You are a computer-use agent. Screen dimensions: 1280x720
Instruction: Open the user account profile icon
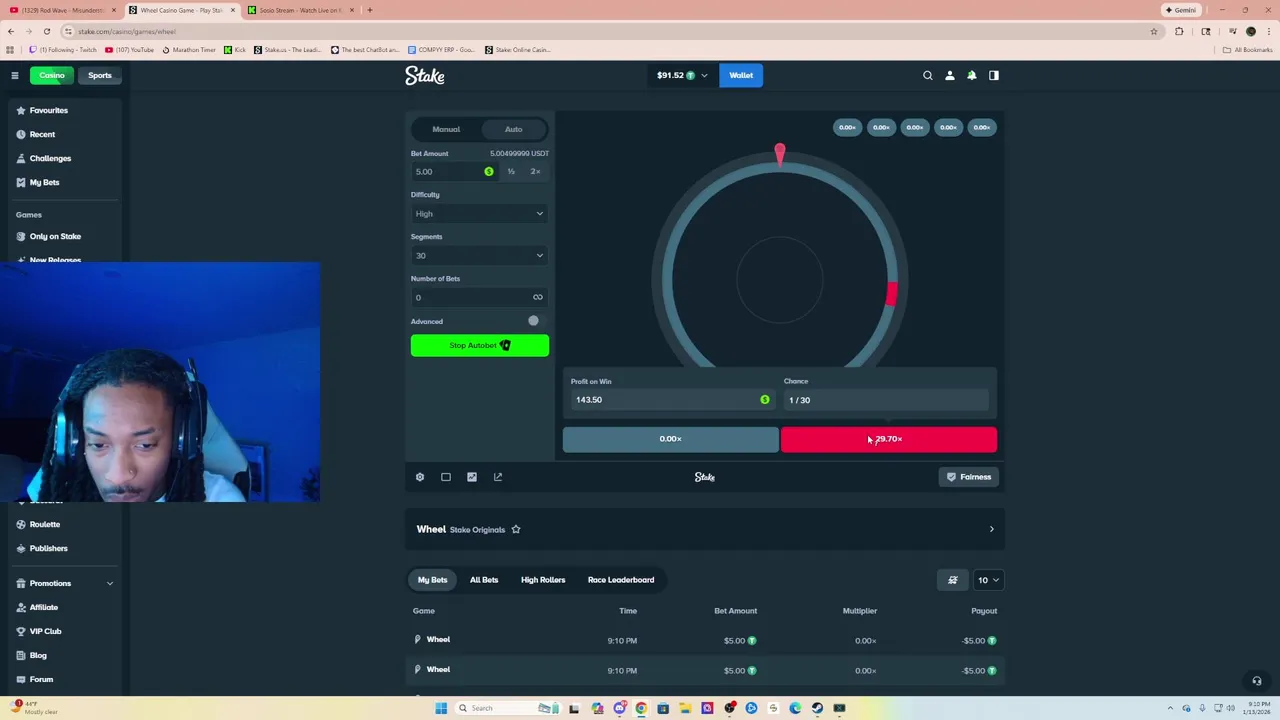pos(950,75)
